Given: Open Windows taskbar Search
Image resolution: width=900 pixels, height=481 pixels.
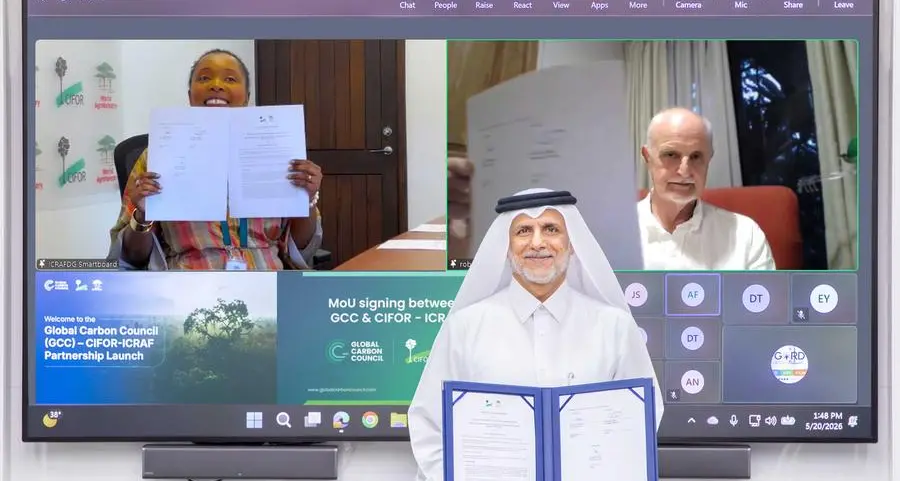Looking at the screenshot, I should coord(284,420).
